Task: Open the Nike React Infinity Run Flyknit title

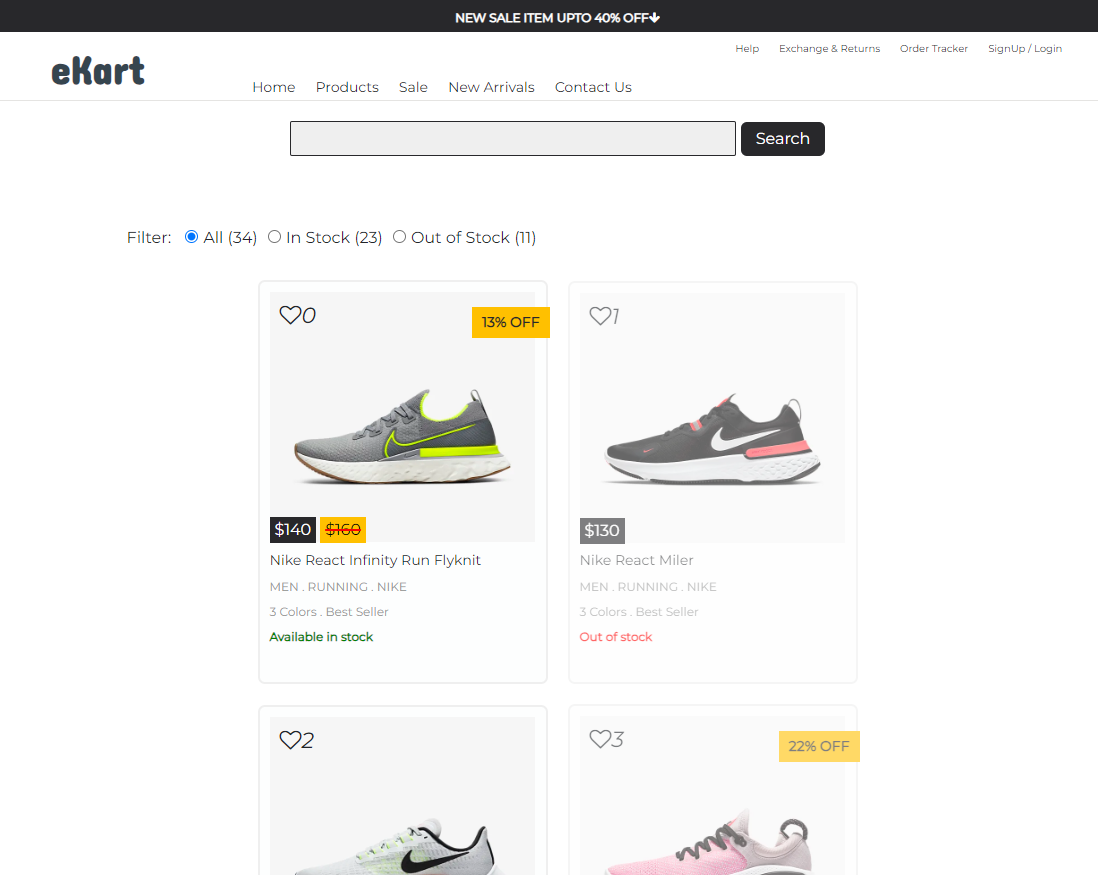Action: coord(375,560)
